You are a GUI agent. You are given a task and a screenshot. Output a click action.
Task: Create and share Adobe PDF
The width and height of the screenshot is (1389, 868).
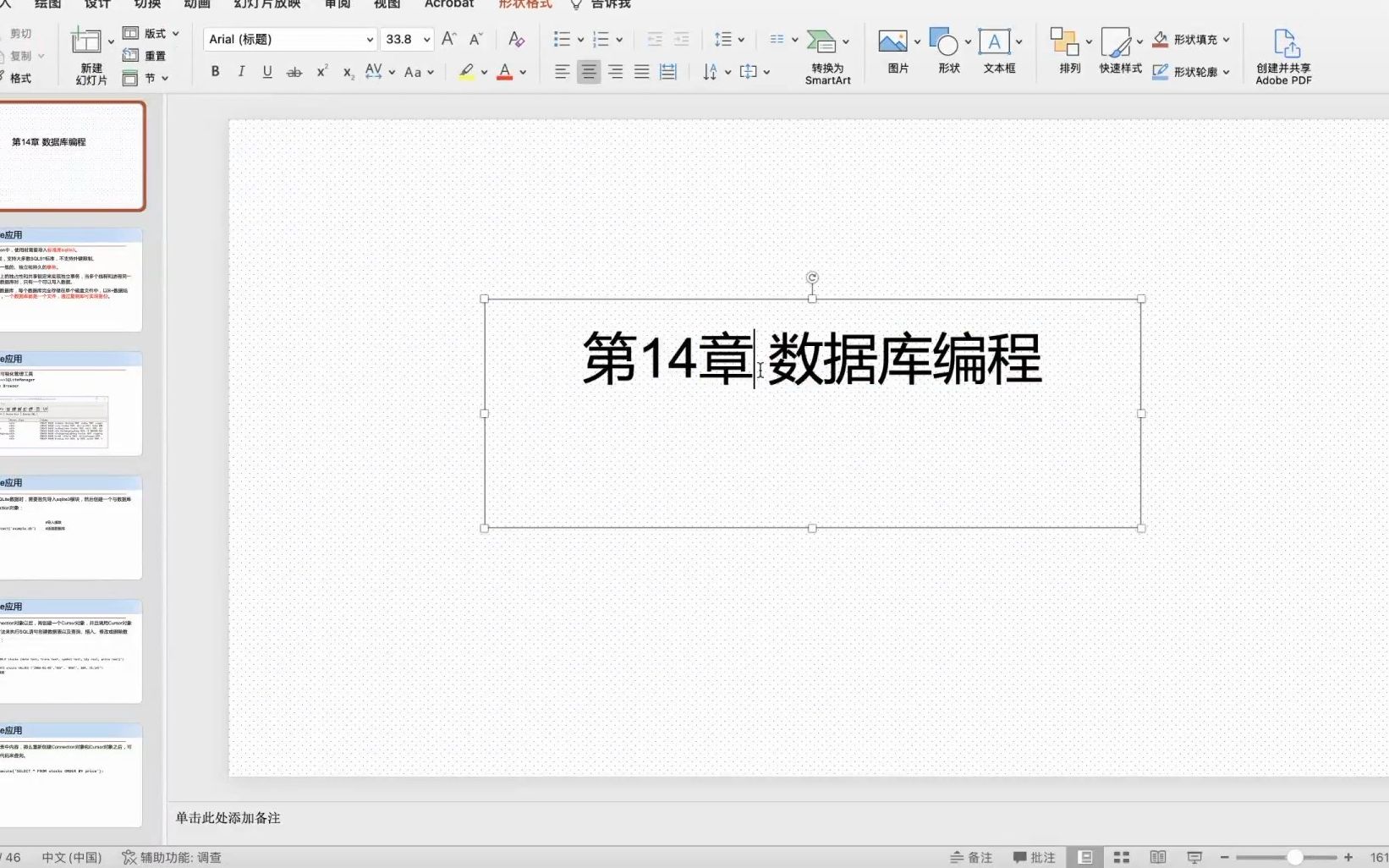[1283, 57]
